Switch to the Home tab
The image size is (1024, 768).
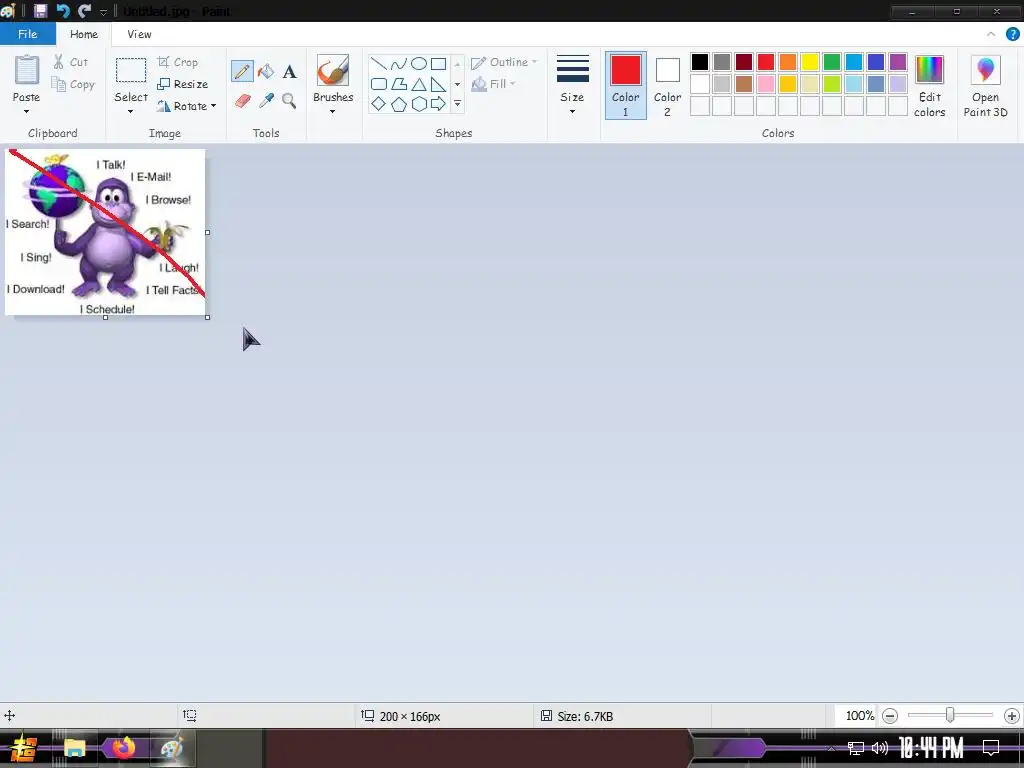pyautogui.click(x=84, y=34)
